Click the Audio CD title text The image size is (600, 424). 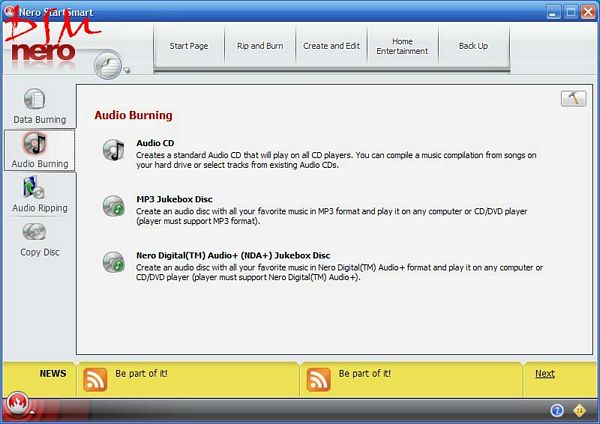coord(155,143)
